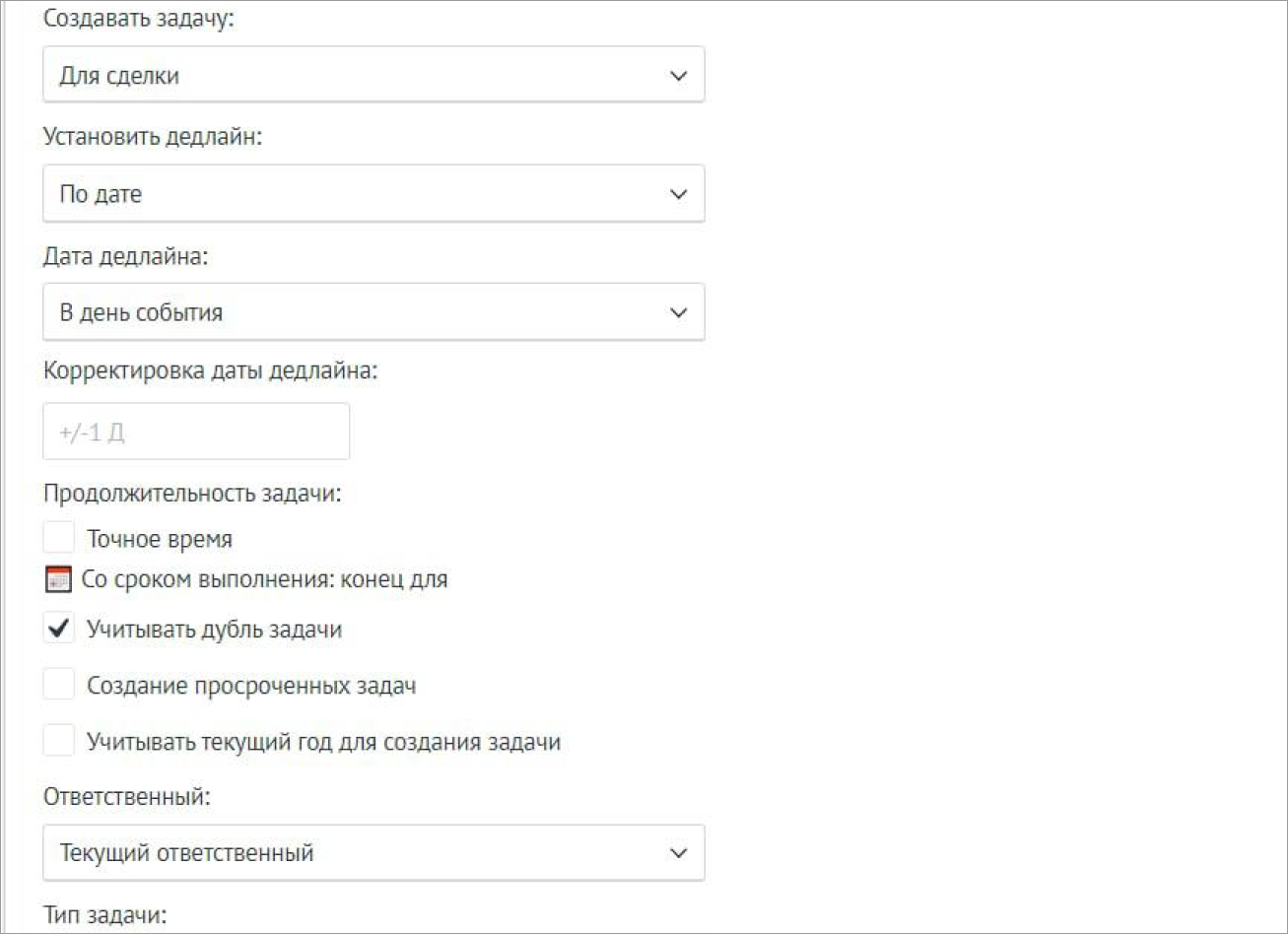Click the chevron arrow in В день события dropdown
The width and height of the screenshot is (1288, 934).
[678, 312]
